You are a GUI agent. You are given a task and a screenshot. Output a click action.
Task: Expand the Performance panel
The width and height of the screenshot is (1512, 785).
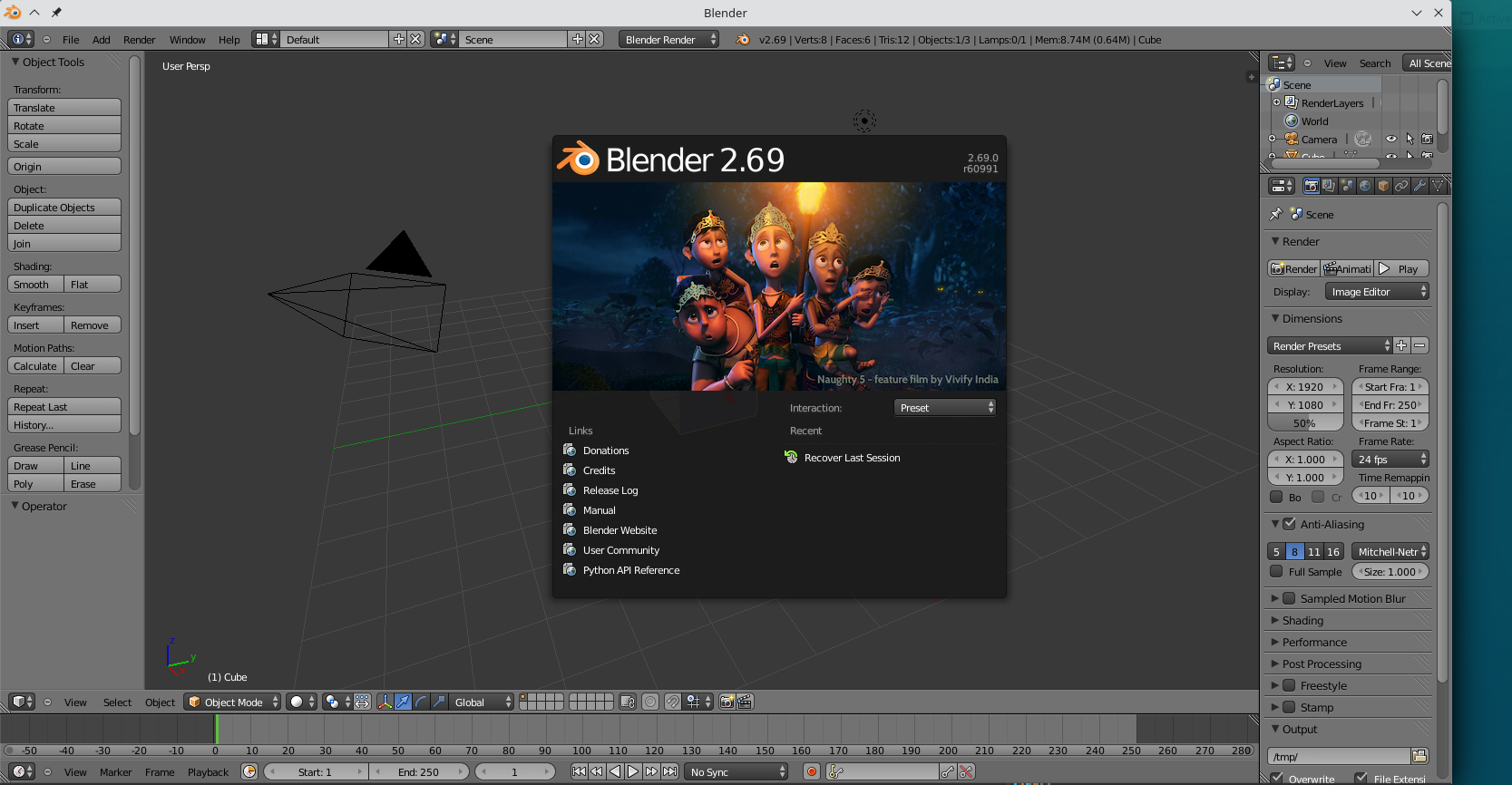[x=1313, y=642]
